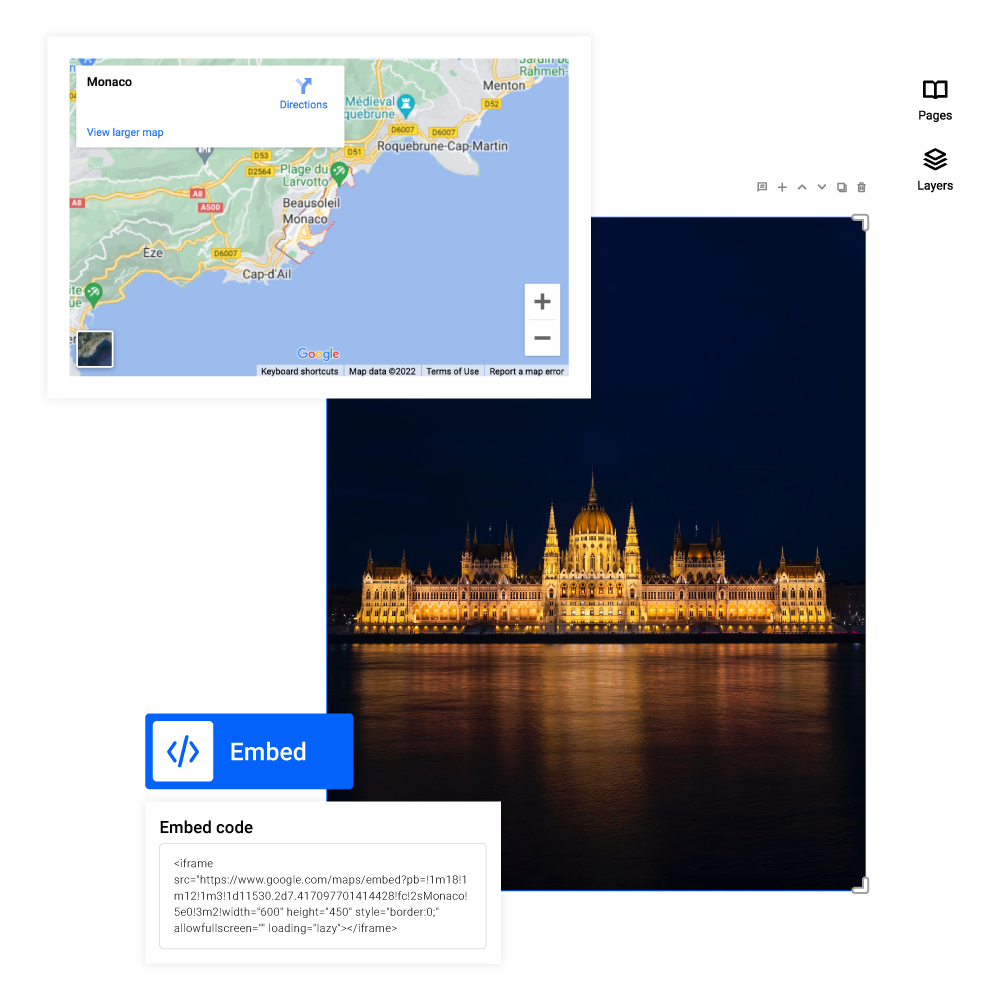
Task: Move the image block up
Action: click(x=802, y=187)
